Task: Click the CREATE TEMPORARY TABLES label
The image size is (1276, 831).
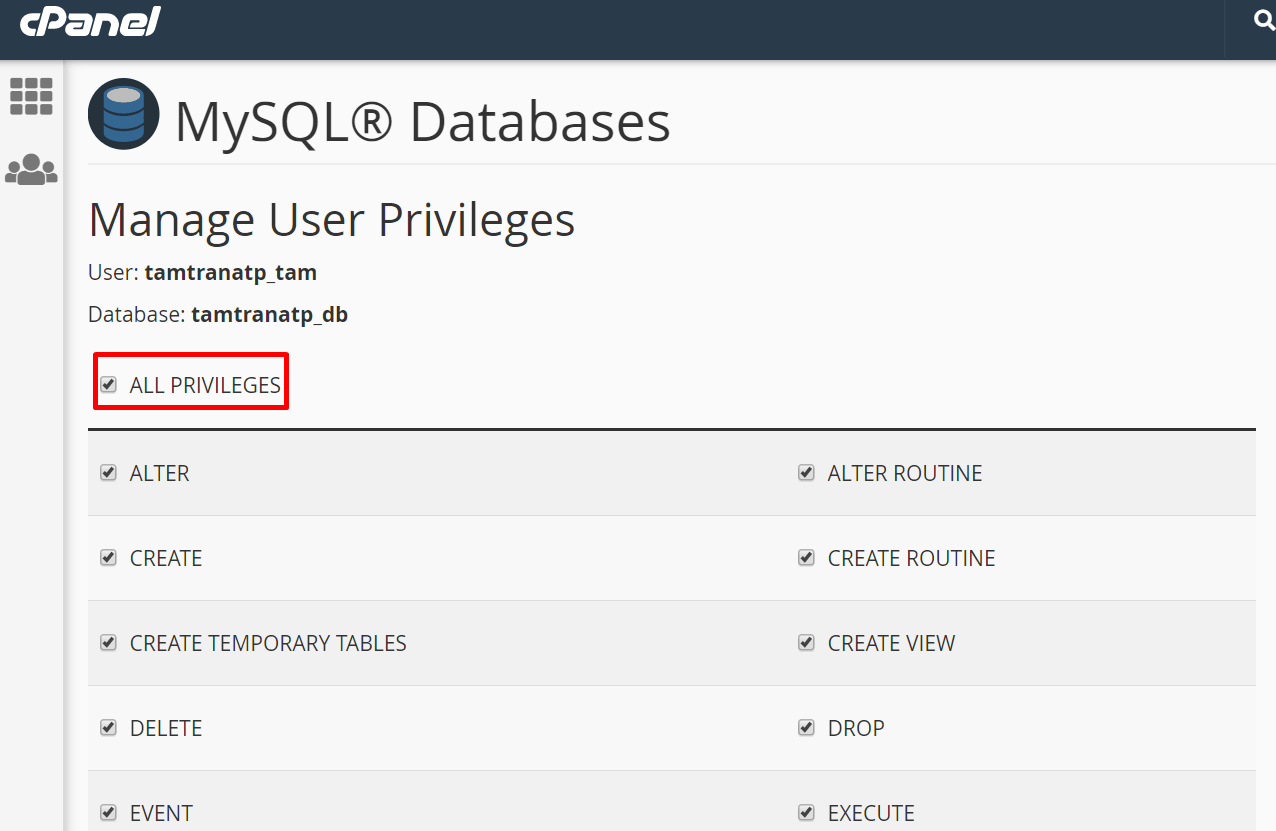Action: 268,643
